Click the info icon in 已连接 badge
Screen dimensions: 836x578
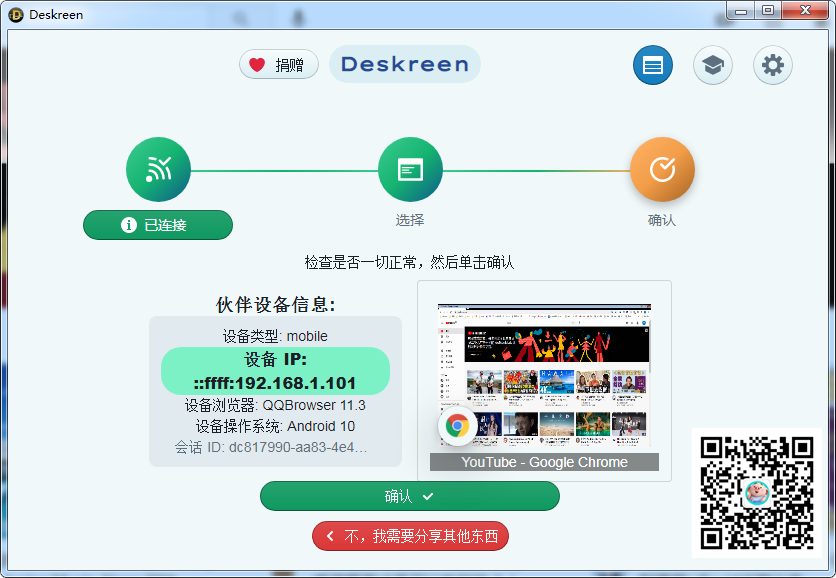(128, 225)
